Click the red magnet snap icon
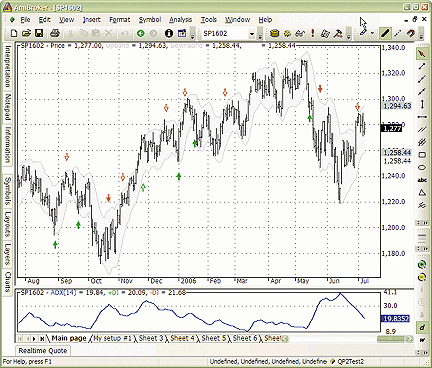 [x=411, y=33]
